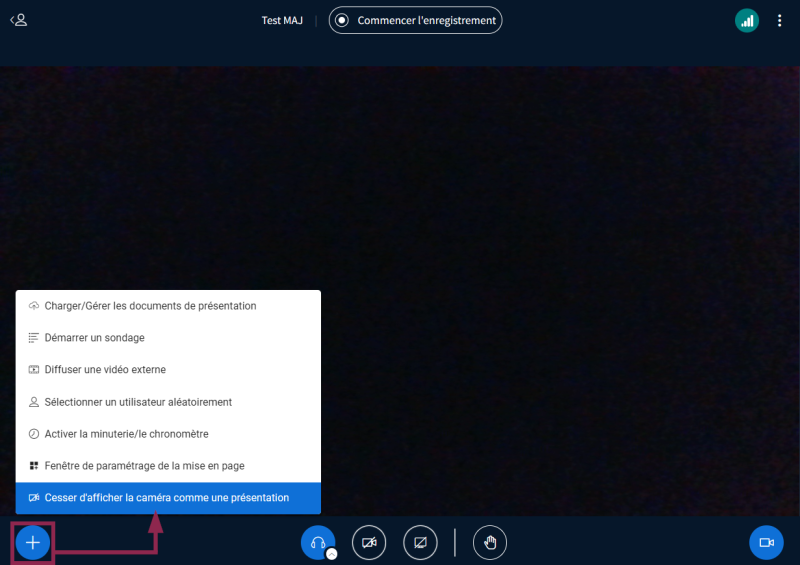
Task: Select Charger/Gérer les documents de présentation
Action: click(x=150, y=306)
